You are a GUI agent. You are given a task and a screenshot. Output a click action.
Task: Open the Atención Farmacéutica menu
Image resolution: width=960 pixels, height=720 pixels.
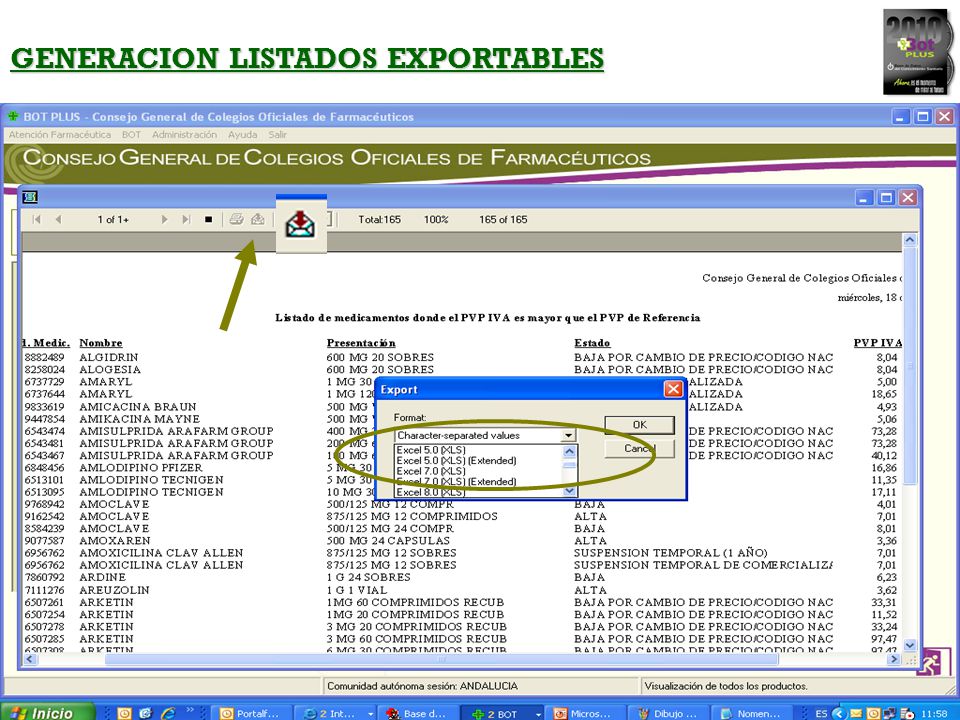click(x=59, y=135)
